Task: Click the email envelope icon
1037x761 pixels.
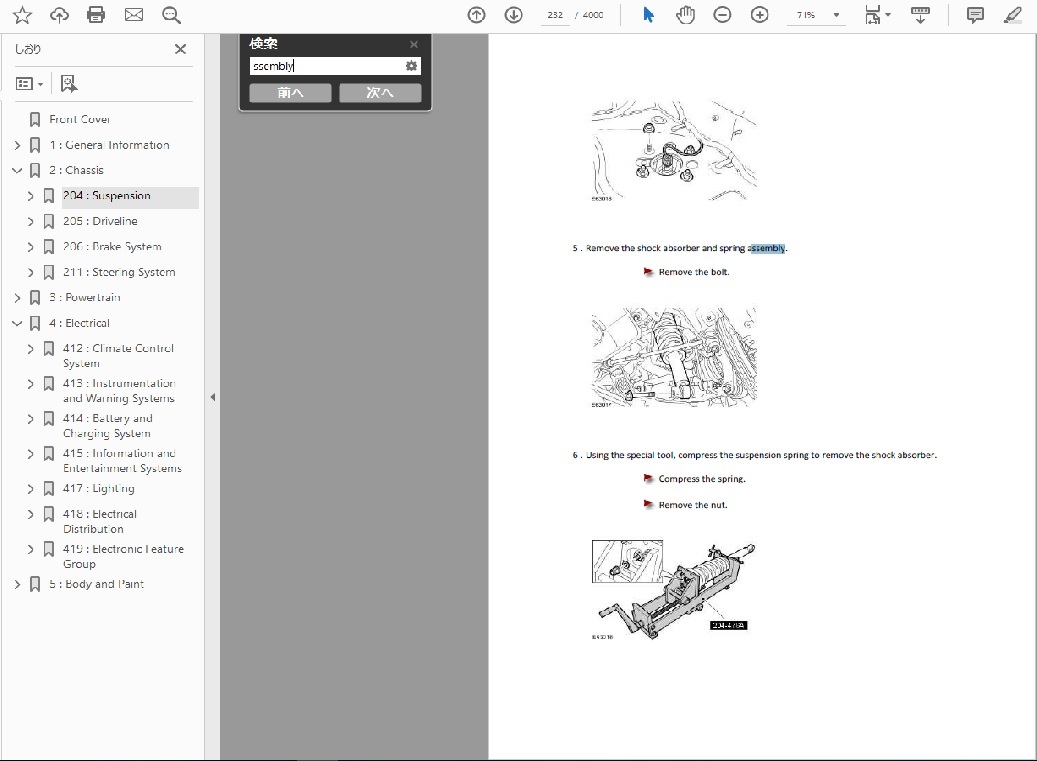Action: pyautogui.click(x=134, y=15)
